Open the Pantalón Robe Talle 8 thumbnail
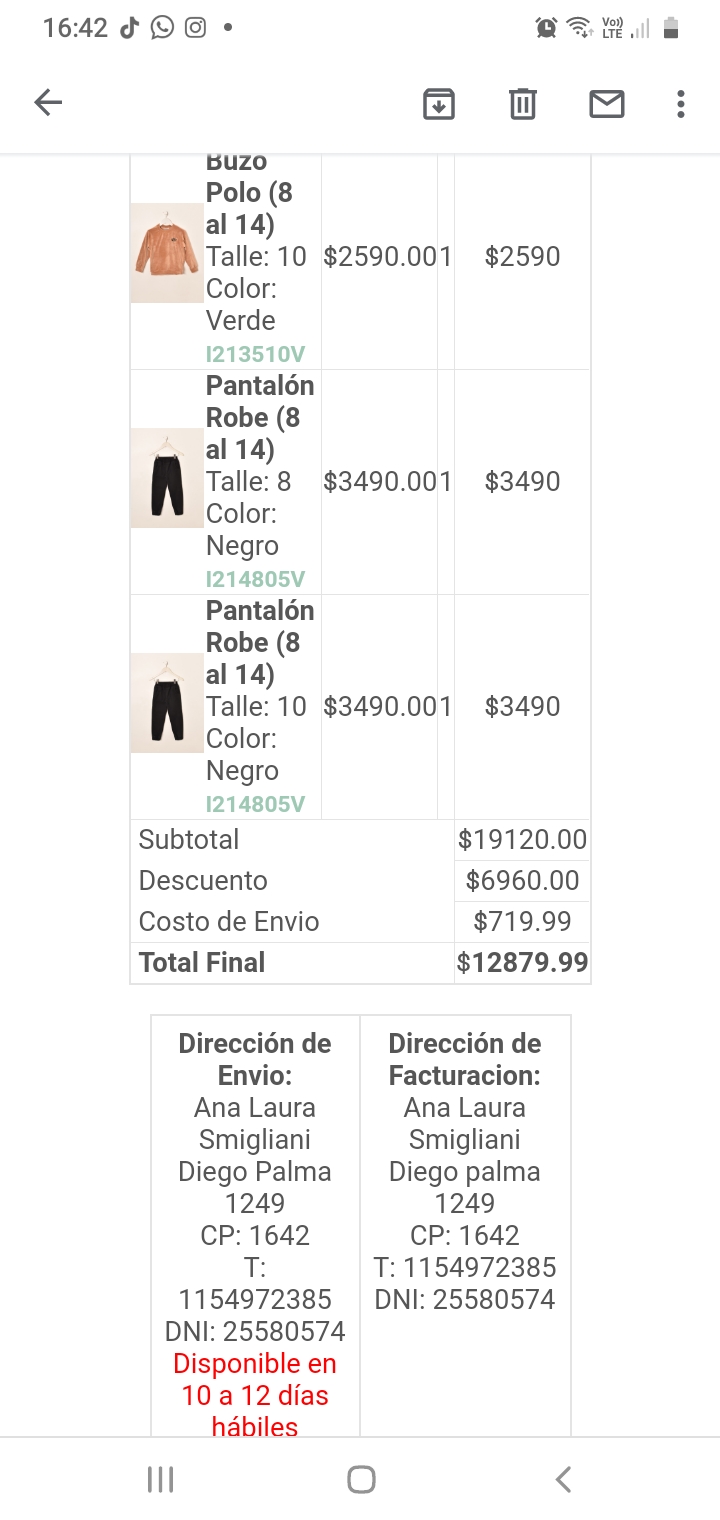This screenshot has height=1520, width=720. click(x=167, y=478)
